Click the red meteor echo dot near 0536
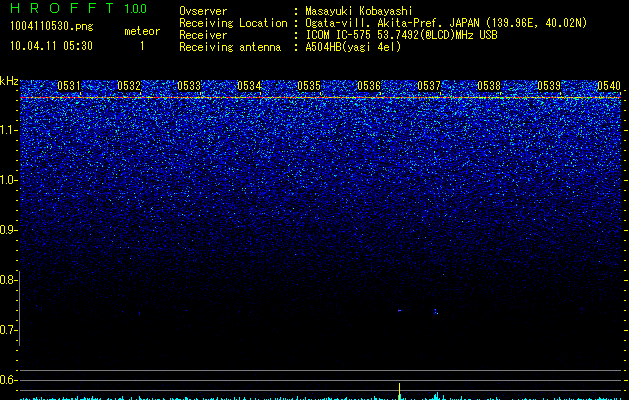This screenshot has width=629, height=400. (399, 310)
